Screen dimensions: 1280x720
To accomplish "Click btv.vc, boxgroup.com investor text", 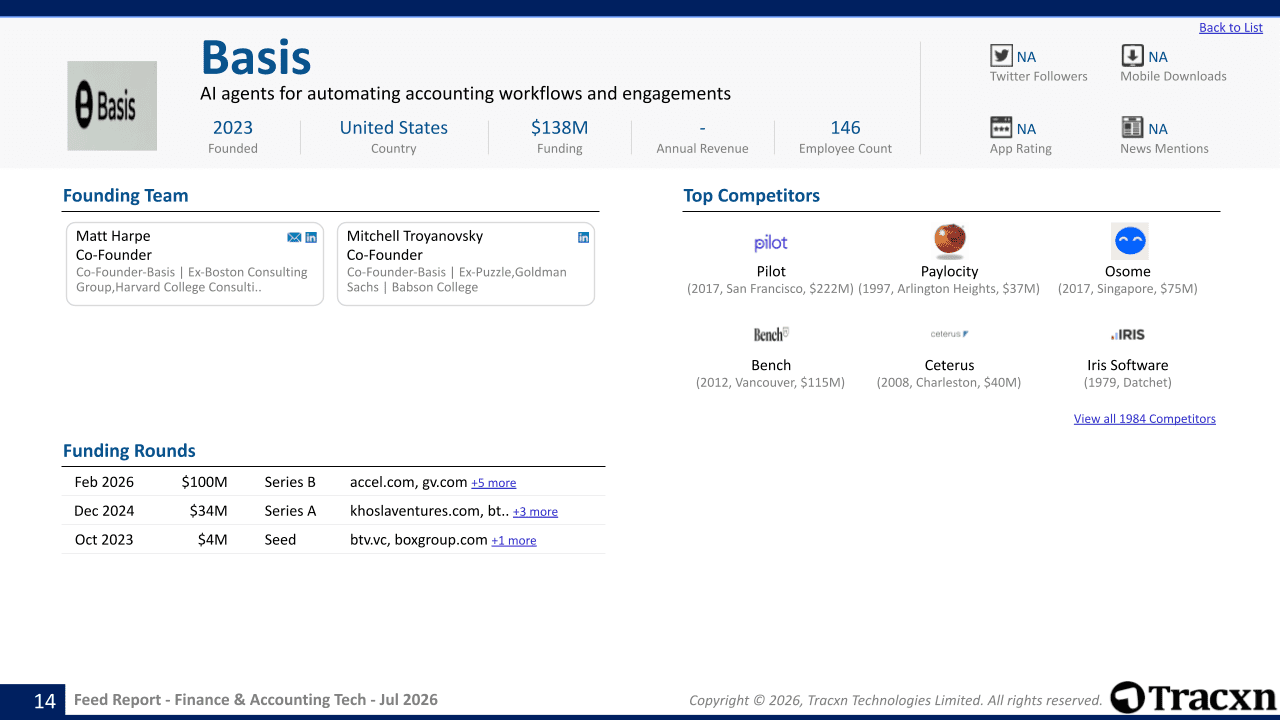I will pyautogui.click(x=418, y=540).
